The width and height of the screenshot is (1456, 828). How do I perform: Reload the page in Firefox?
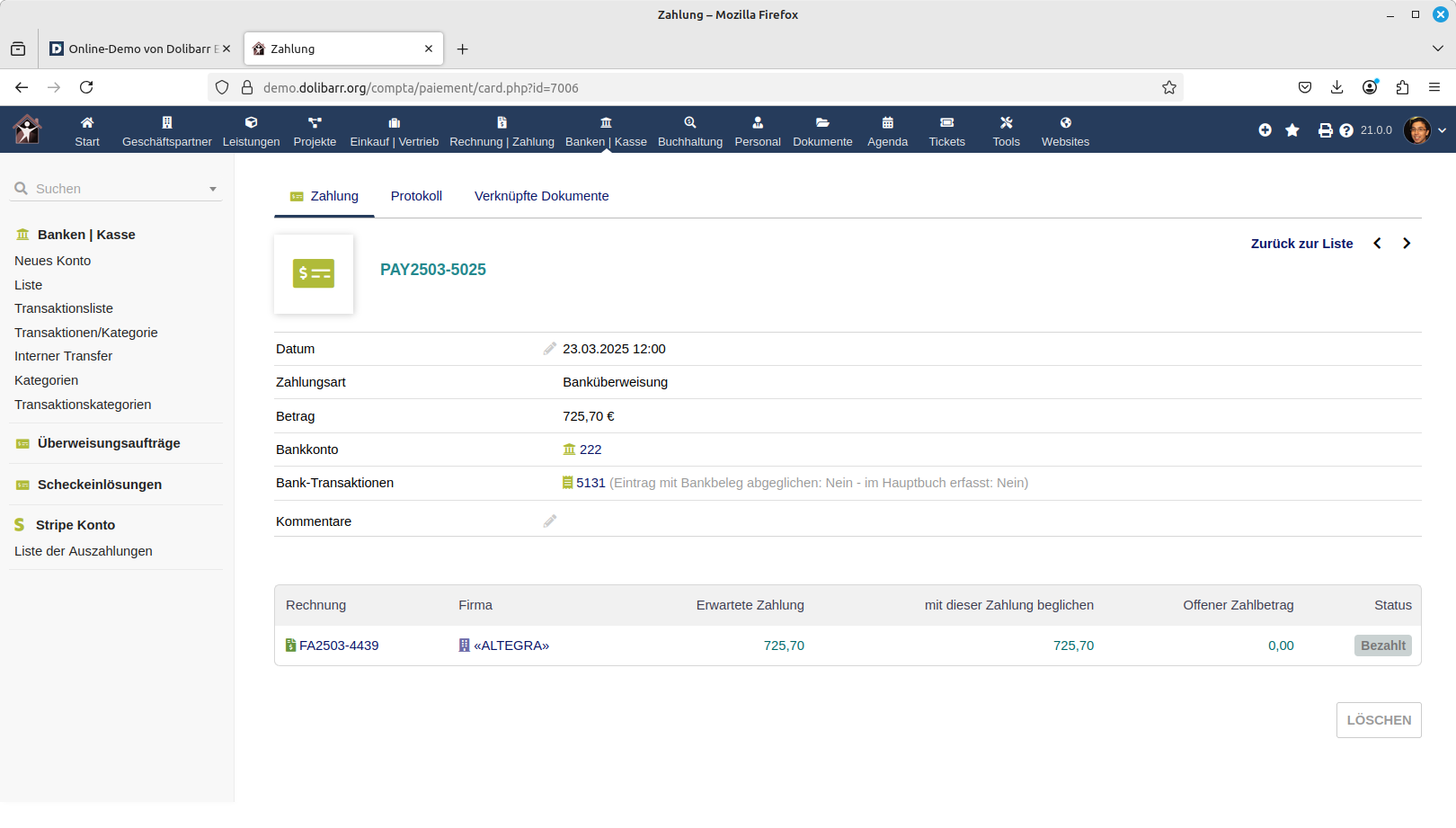(86, 87)
